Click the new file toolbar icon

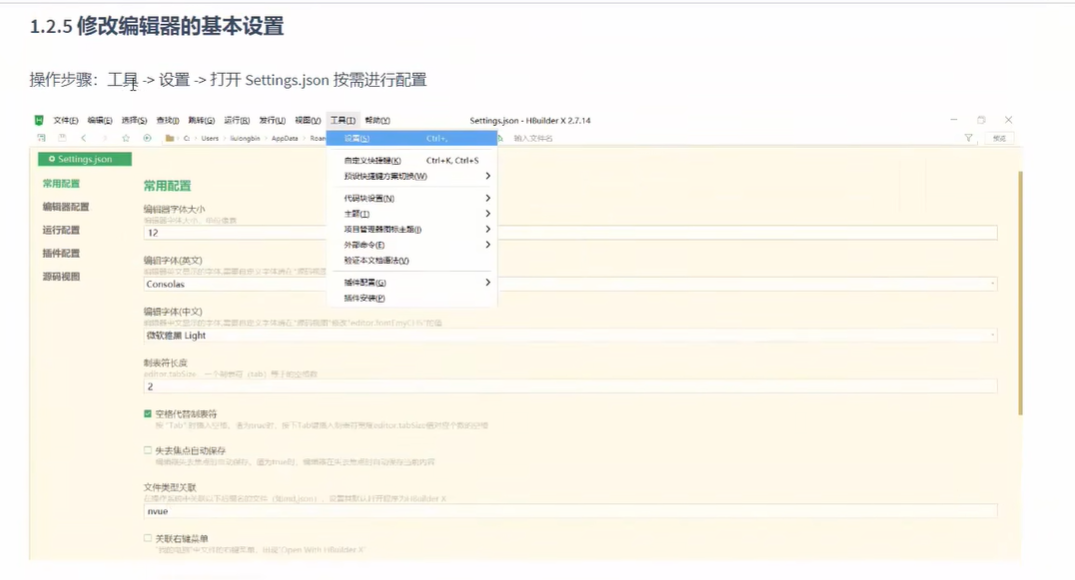[x=41, y=138]
